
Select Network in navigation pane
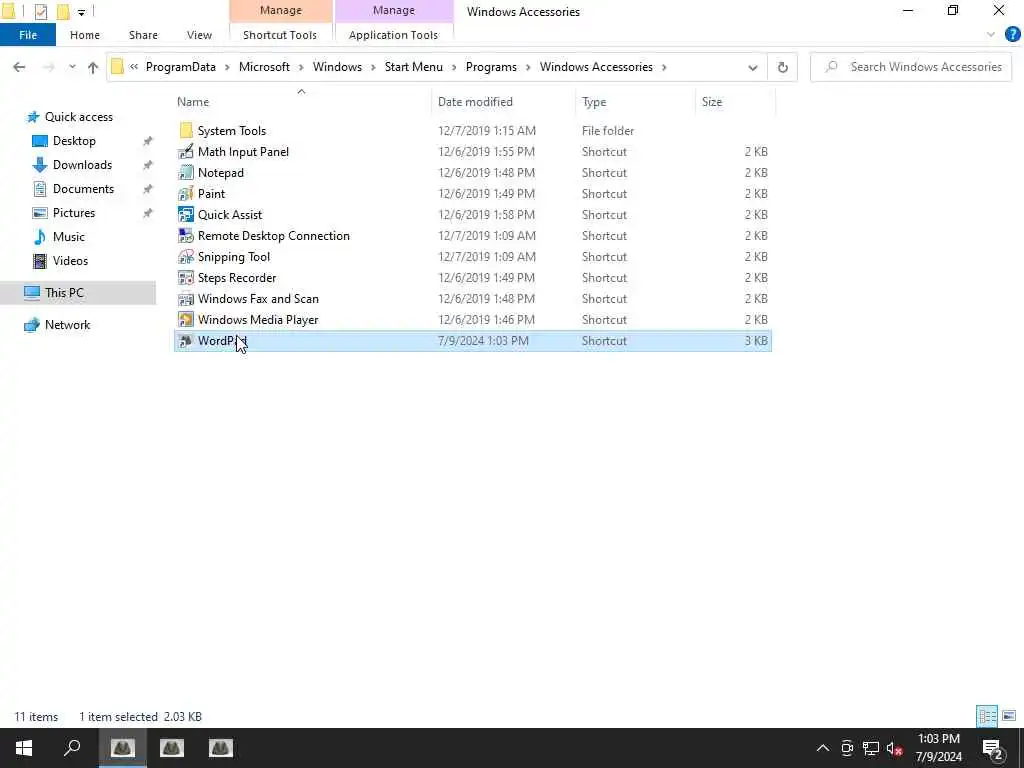[67, 325]
